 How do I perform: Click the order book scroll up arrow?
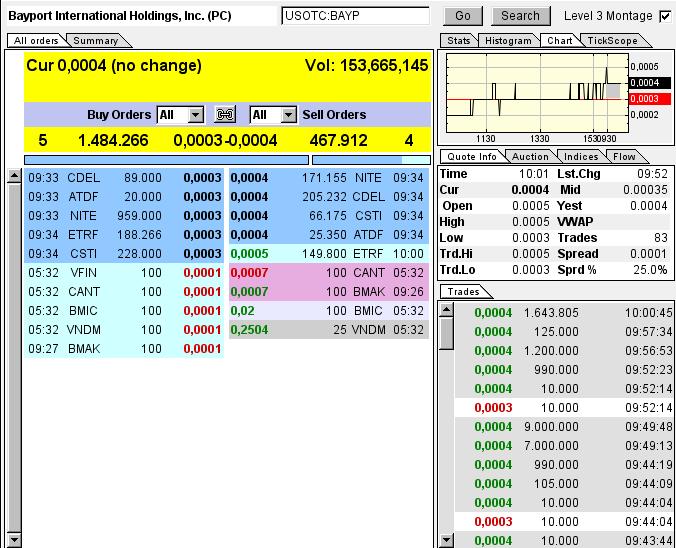[x=14, y=175]
